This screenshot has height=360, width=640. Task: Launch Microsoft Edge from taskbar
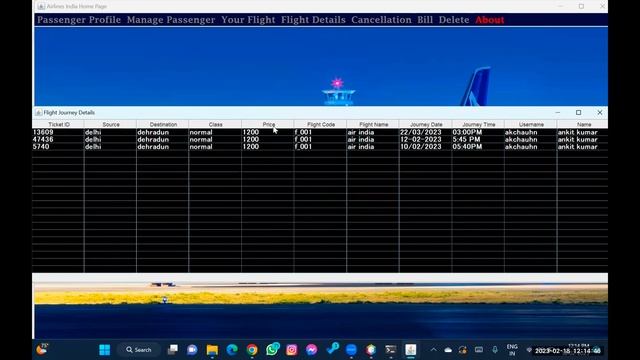click(x=232, y=350)
